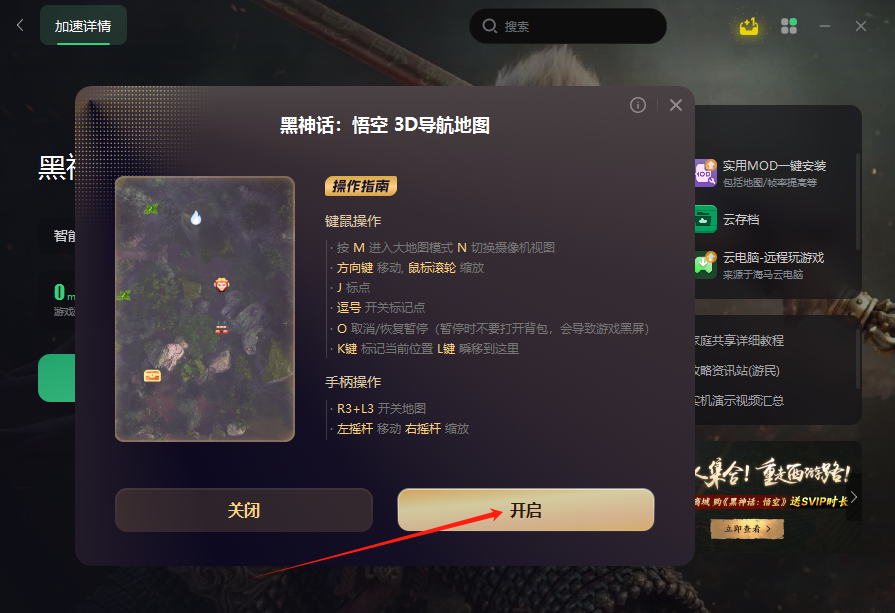Click the navigation map preview thumbnail

(x=205, y=309)
